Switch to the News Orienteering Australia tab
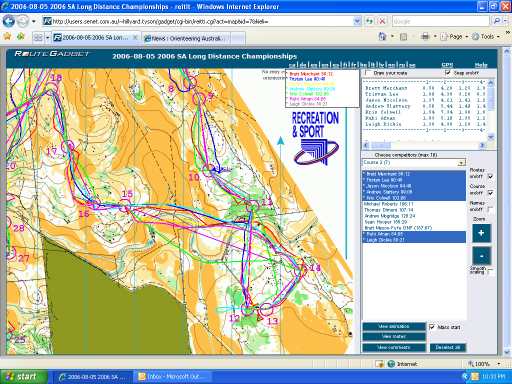This screenshot has height=384, width=512. (186, 38)
